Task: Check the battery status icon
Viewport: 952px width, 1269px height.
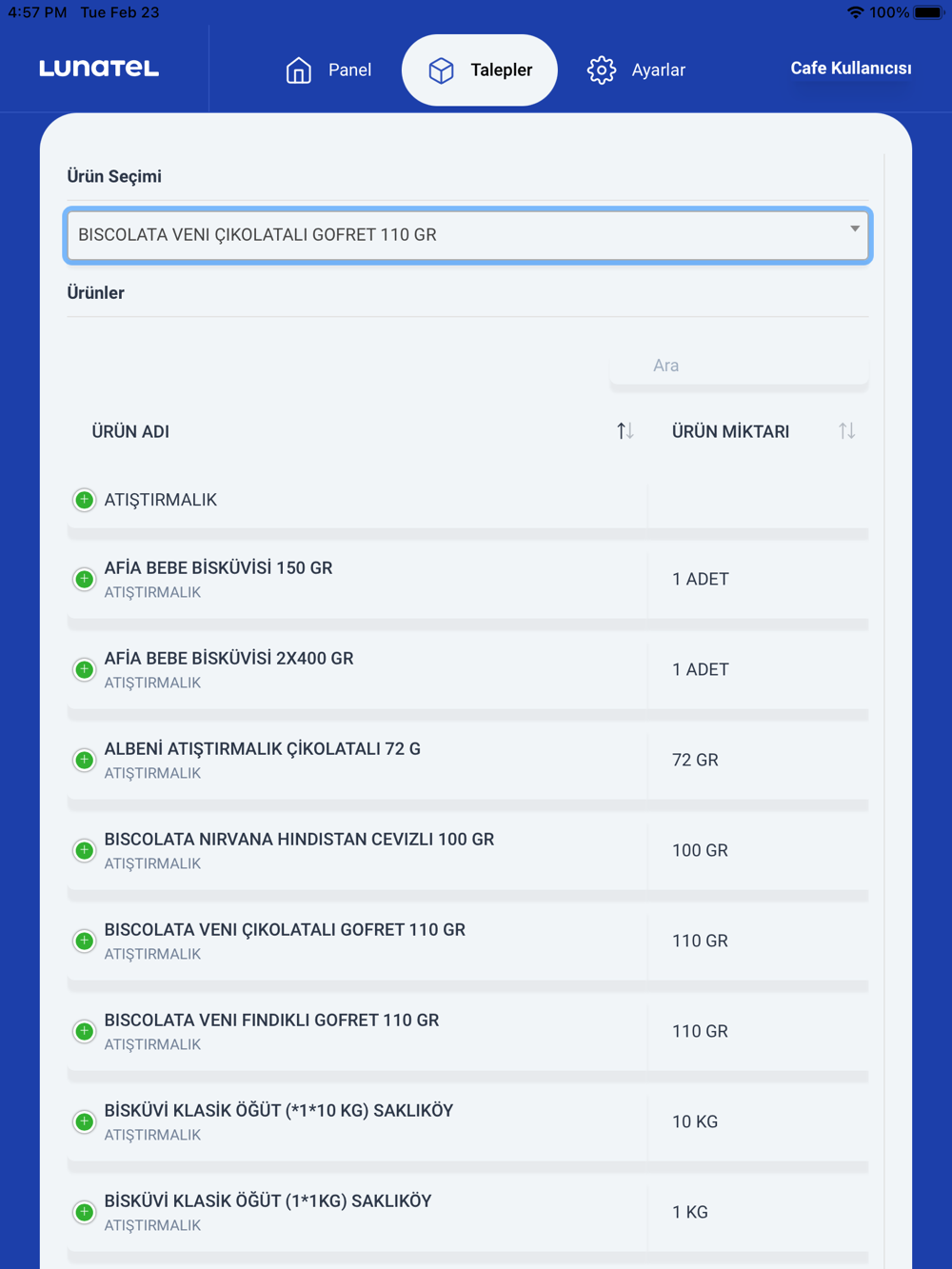Action: click(929, 12)
